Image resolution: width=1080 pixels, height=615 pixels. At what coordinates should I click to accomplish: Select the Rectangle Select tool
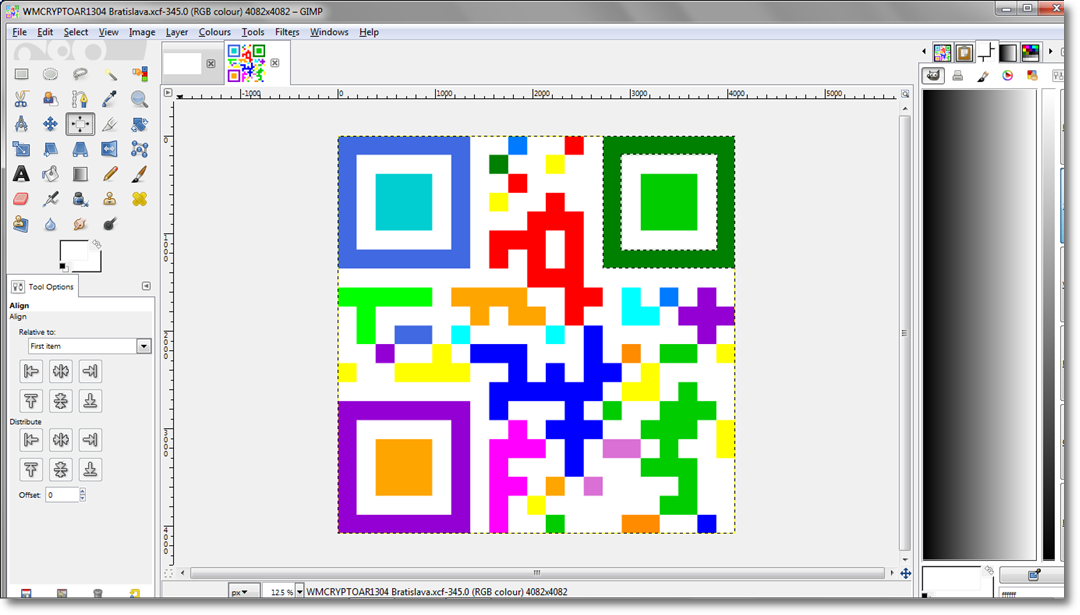(21, 74)
